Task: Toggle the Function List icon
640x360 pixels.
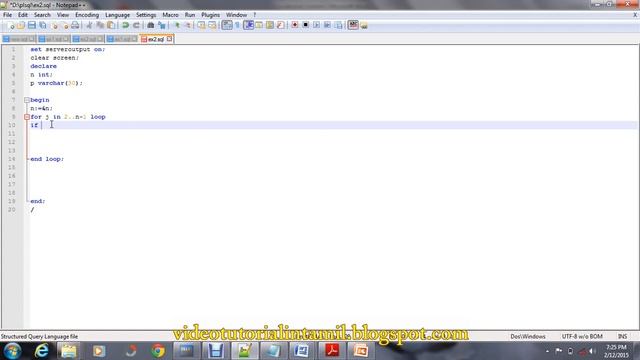Action: coord(280,25)
